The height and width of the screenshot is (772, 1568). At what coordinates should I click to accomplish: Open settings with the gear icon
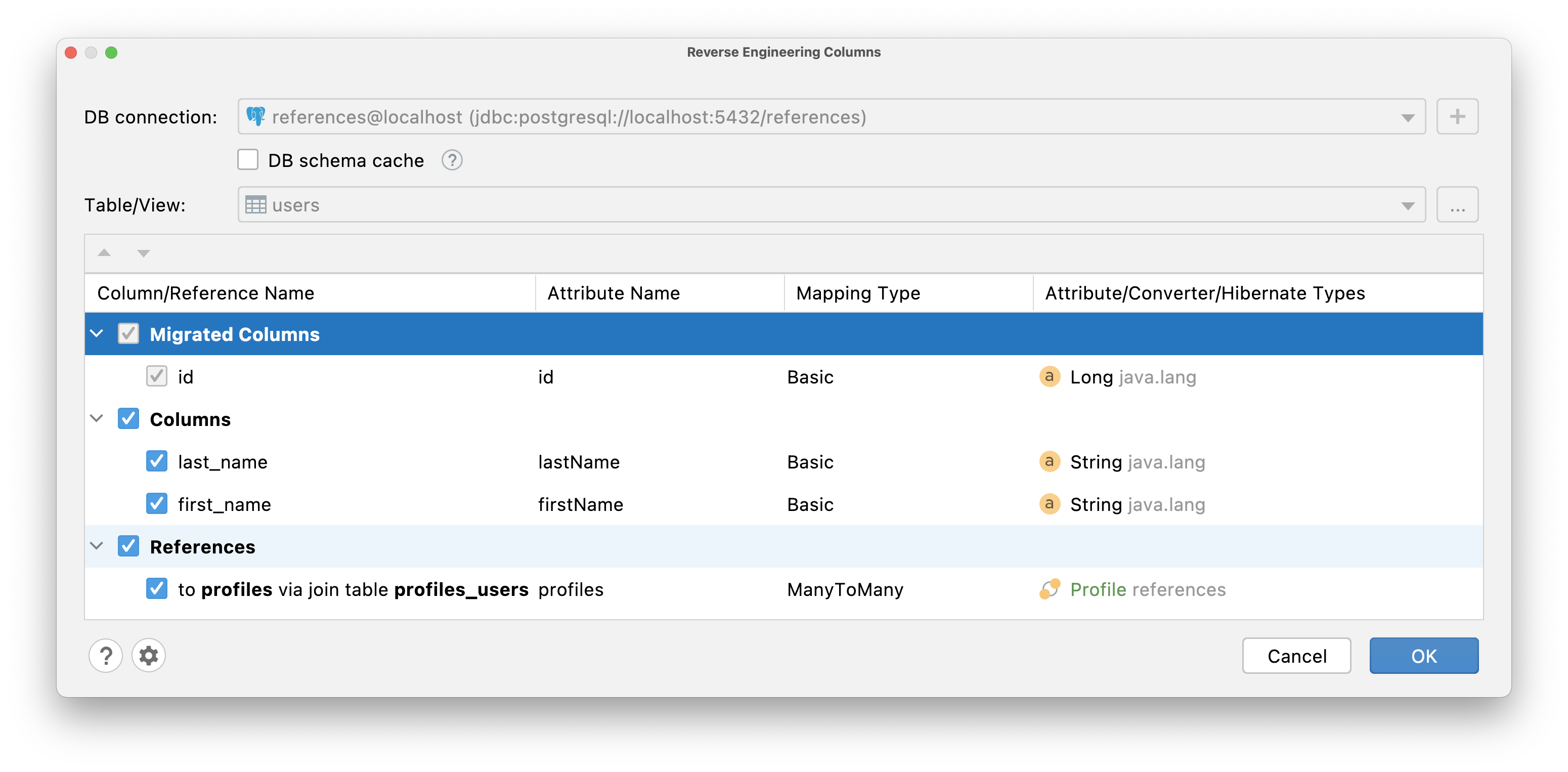tap(149, 655)
